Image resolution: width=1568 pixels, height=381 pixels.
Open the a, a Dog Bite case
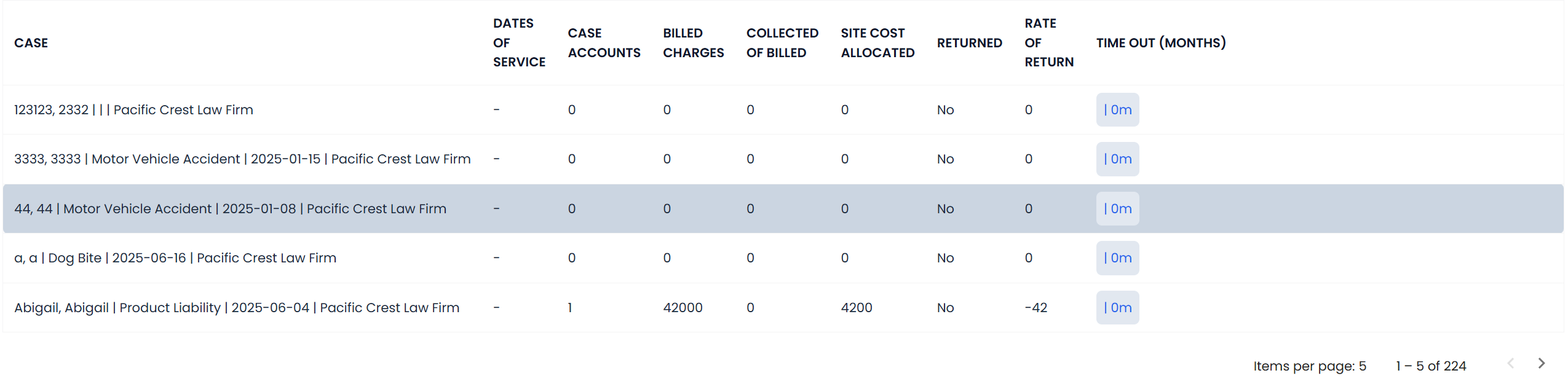coord(175,258)
